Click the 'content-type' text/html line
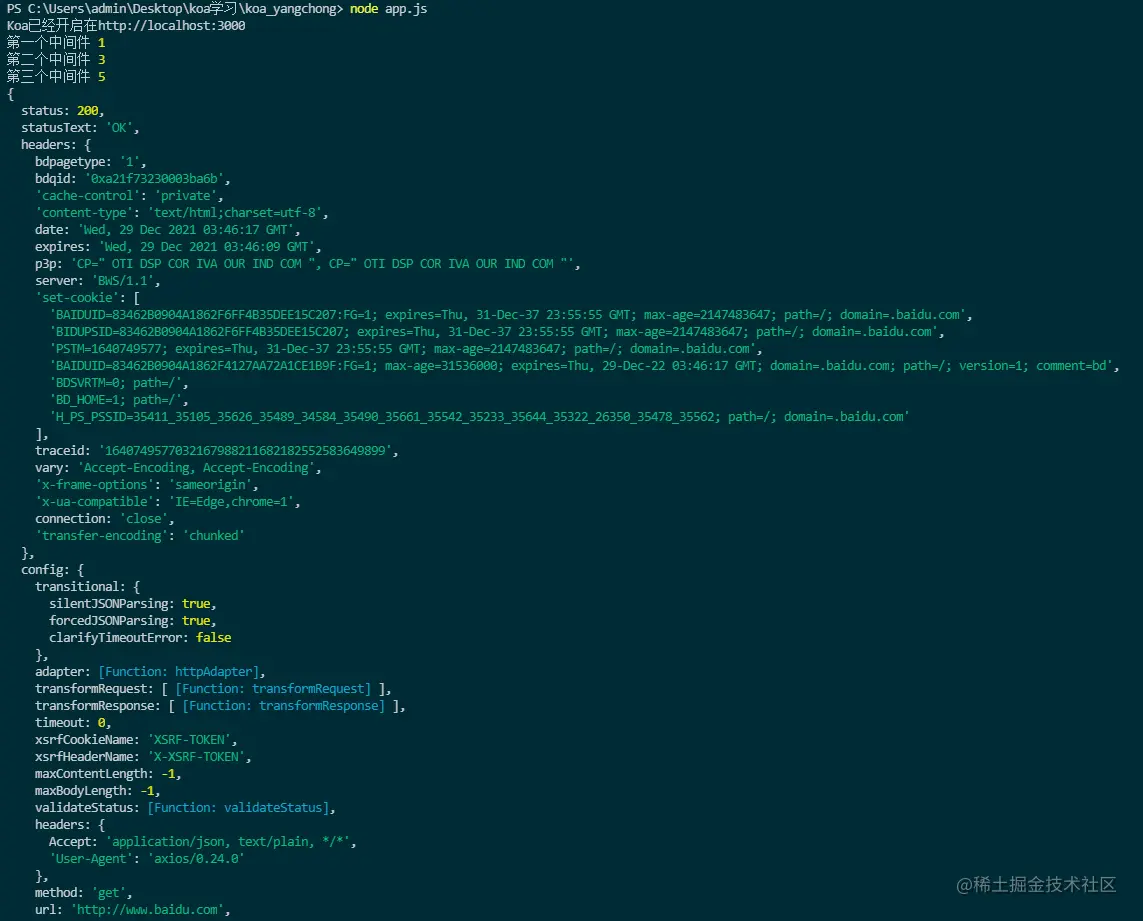 tap(182, 213)
